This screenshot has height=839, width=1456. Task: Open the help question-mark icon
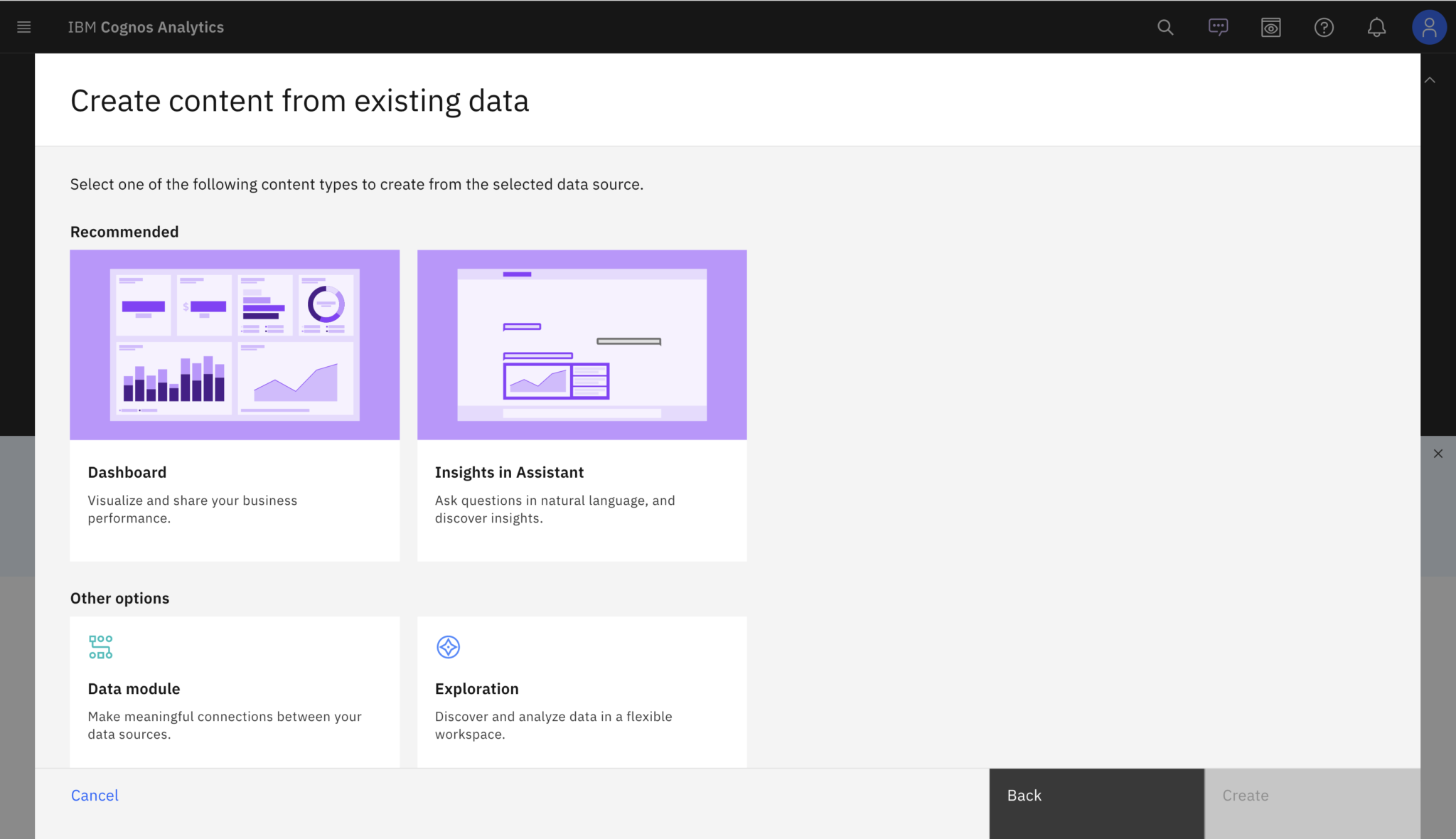1324,27
